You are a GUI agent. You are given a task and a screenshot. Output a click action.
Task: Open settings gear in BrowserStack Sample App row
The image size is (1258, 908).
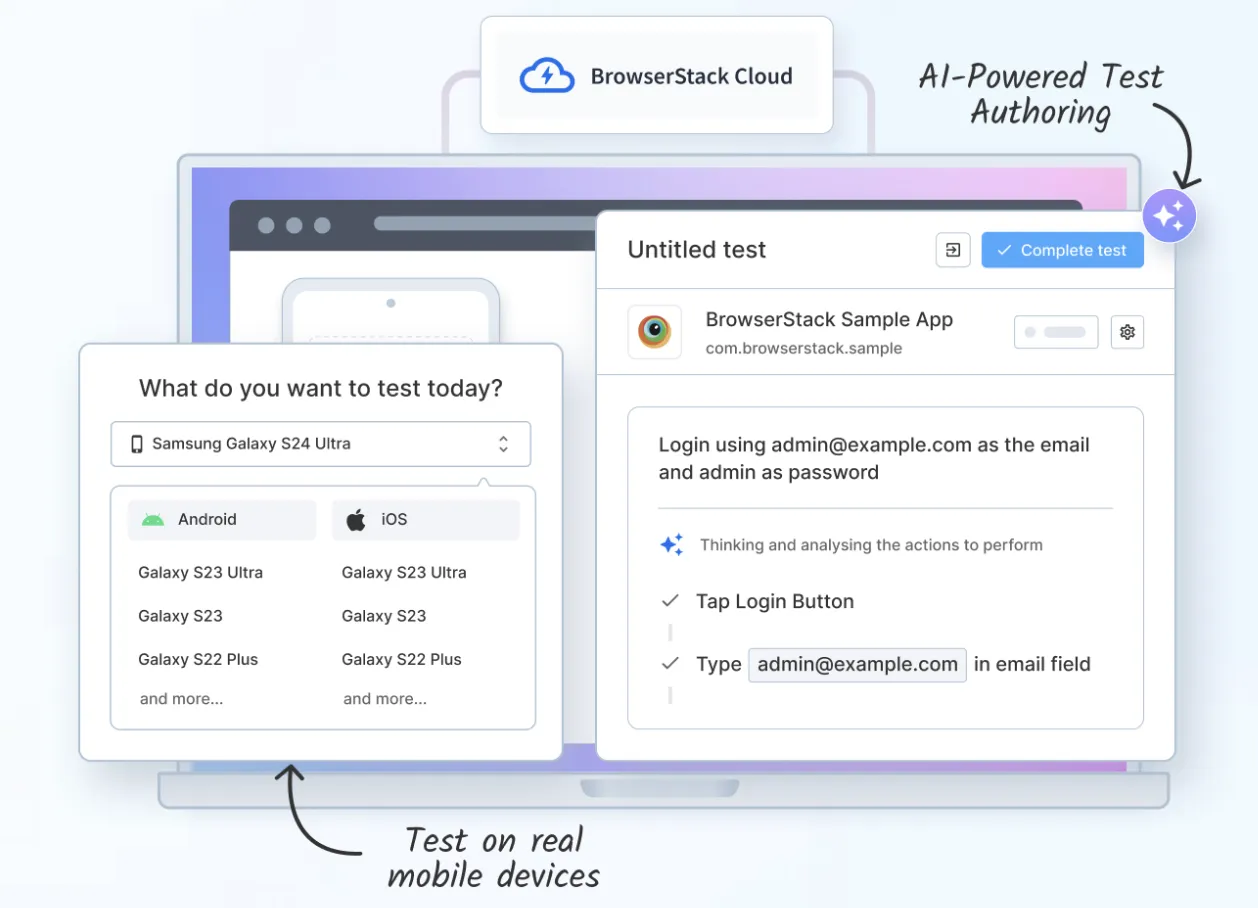1128,332
